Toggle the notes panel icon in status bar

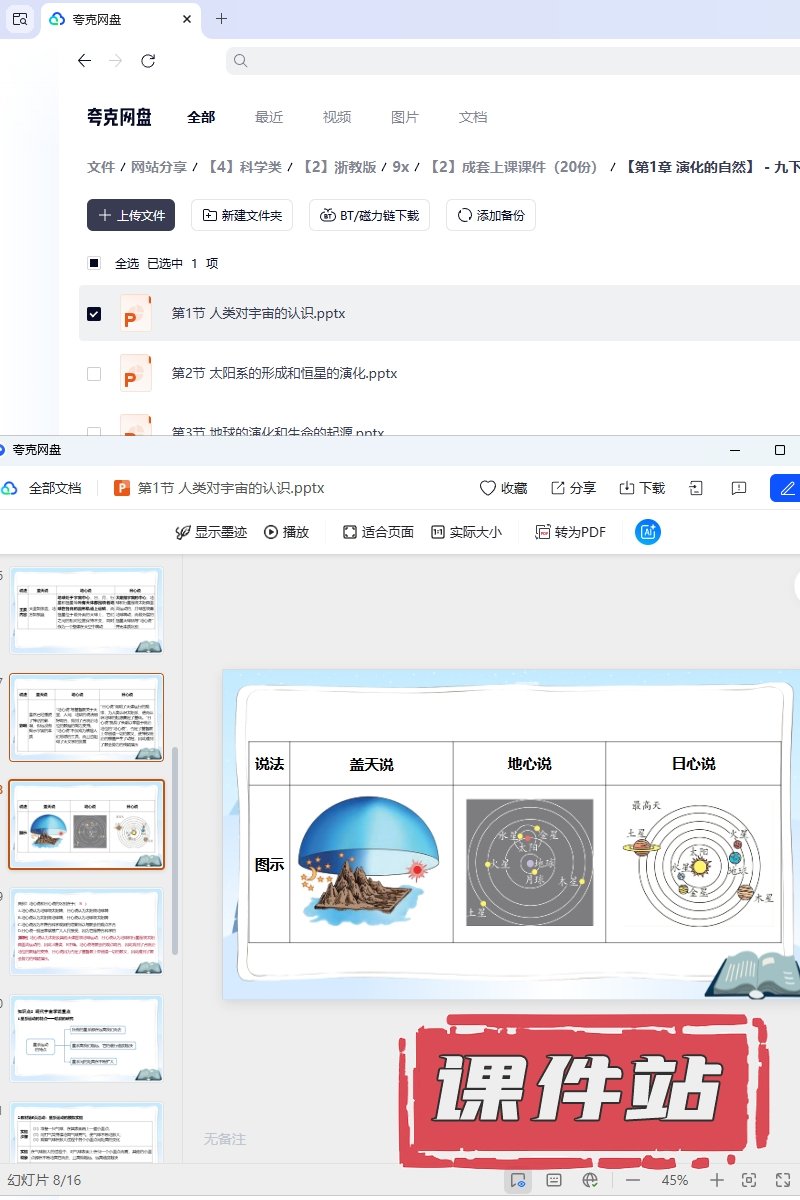coord(554,1180)
